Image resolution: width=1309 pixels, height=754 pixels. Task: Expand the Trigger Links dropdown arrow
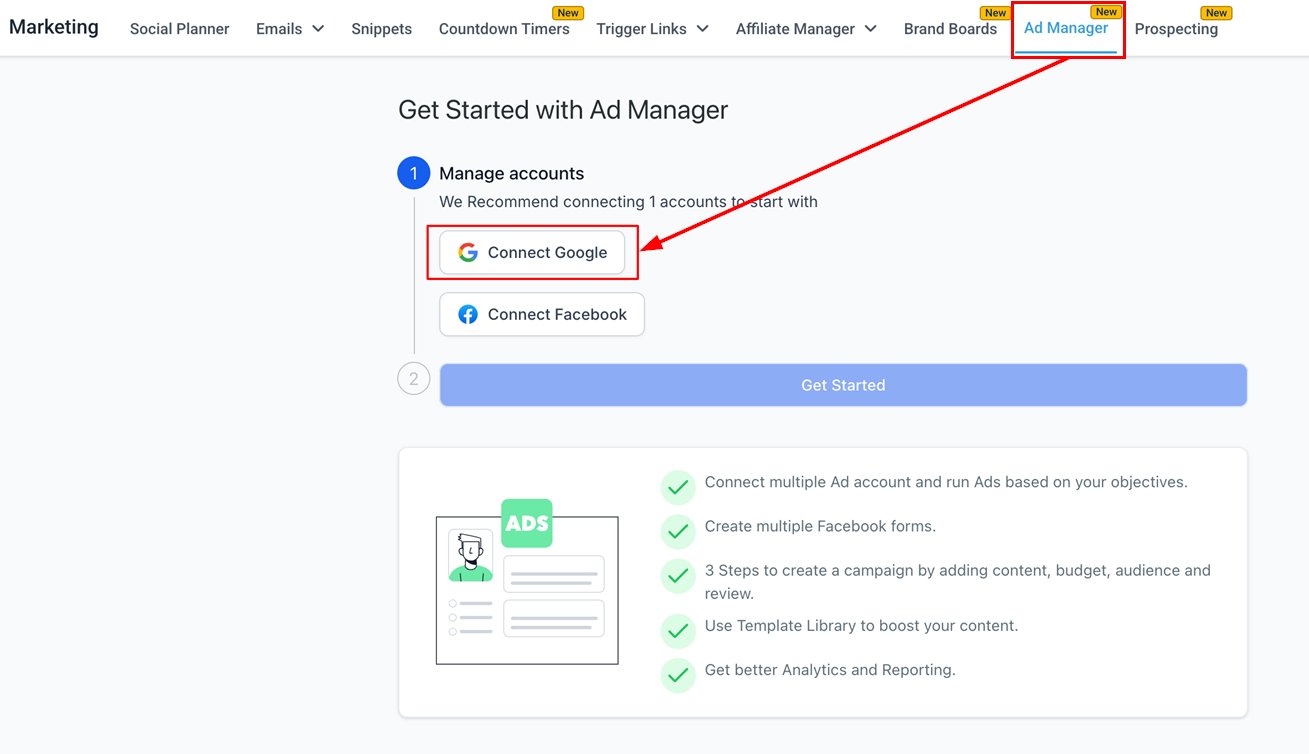702,29
